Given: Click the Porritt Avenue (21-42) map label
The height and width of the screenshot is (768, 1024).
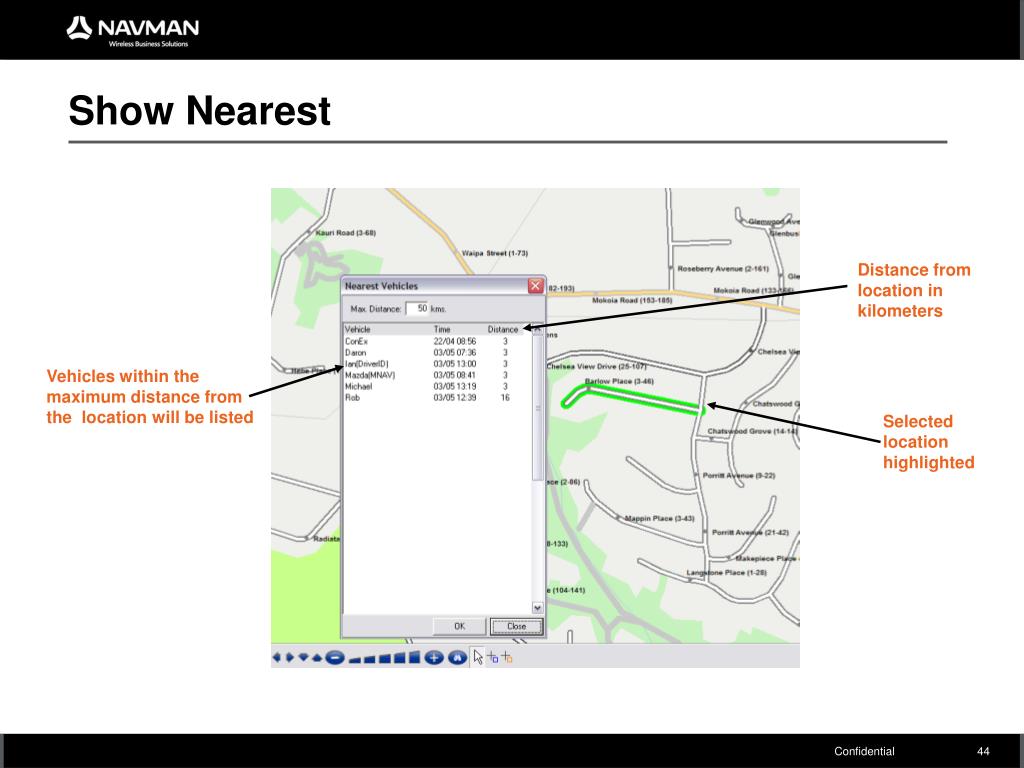Looking at the screenshot, I should click(x=750, y=533).
